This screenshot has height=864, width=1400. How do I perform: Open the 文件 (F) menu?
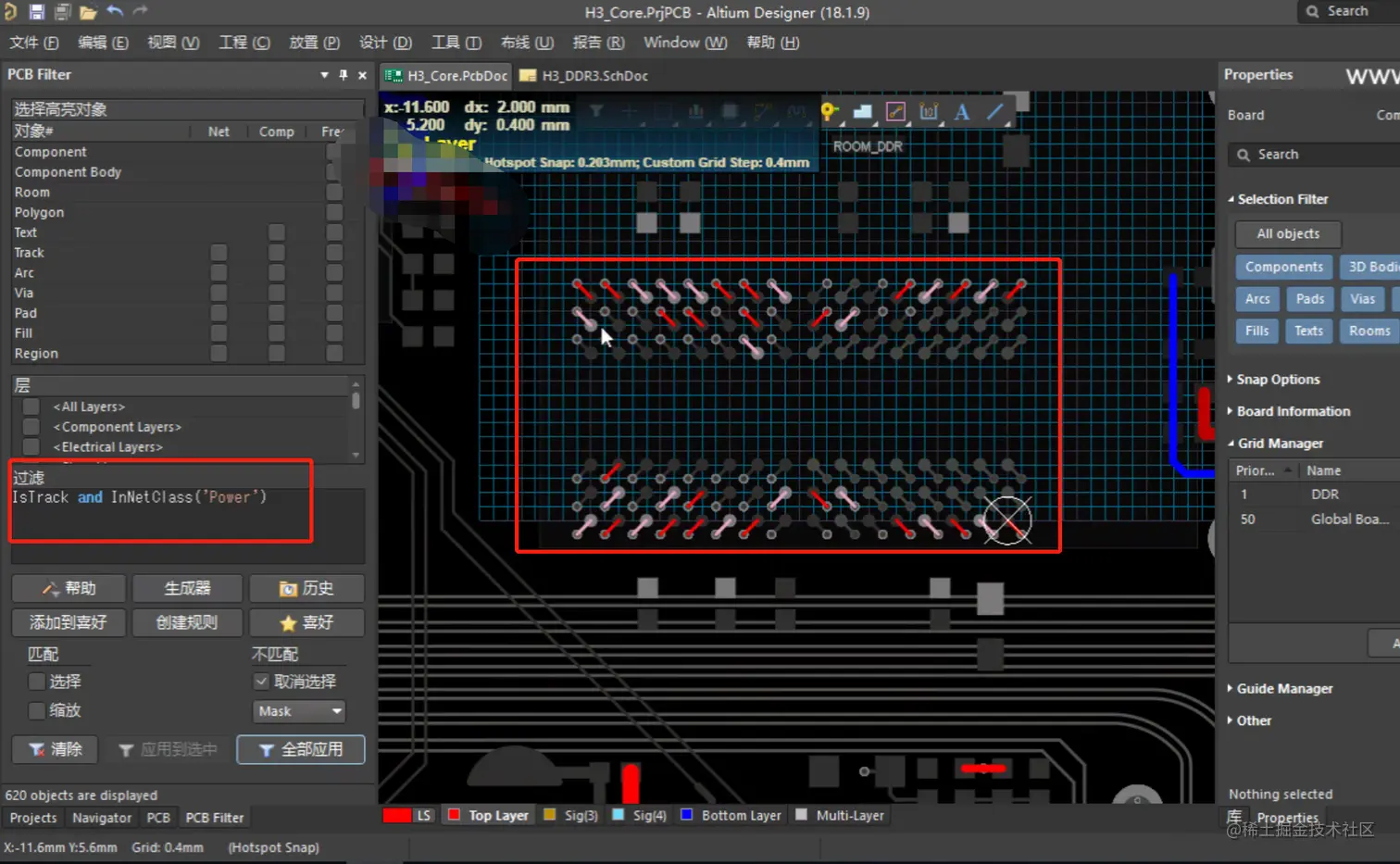[34, 43]
